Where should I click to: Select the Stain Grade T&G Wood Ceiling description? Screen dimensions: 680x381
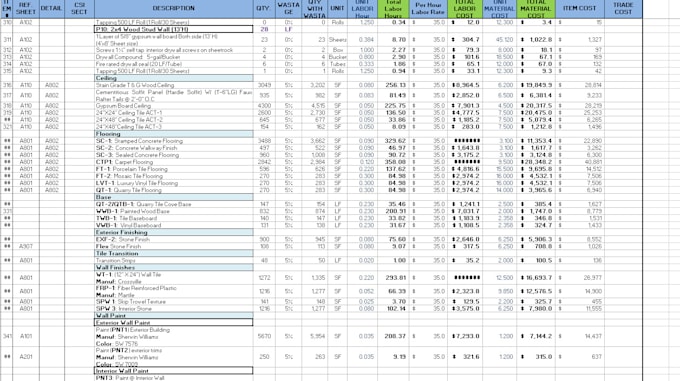(173, 85)
